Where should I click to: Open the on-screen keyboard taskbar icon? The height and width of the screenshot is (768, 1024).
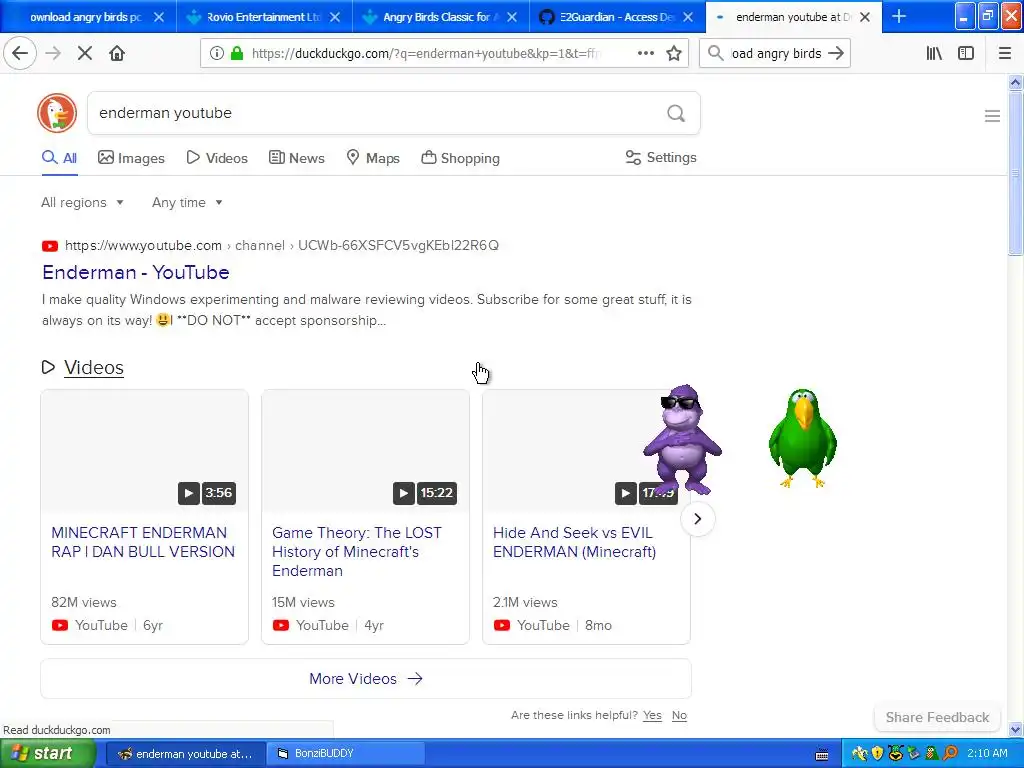click(x=822, y=754)
